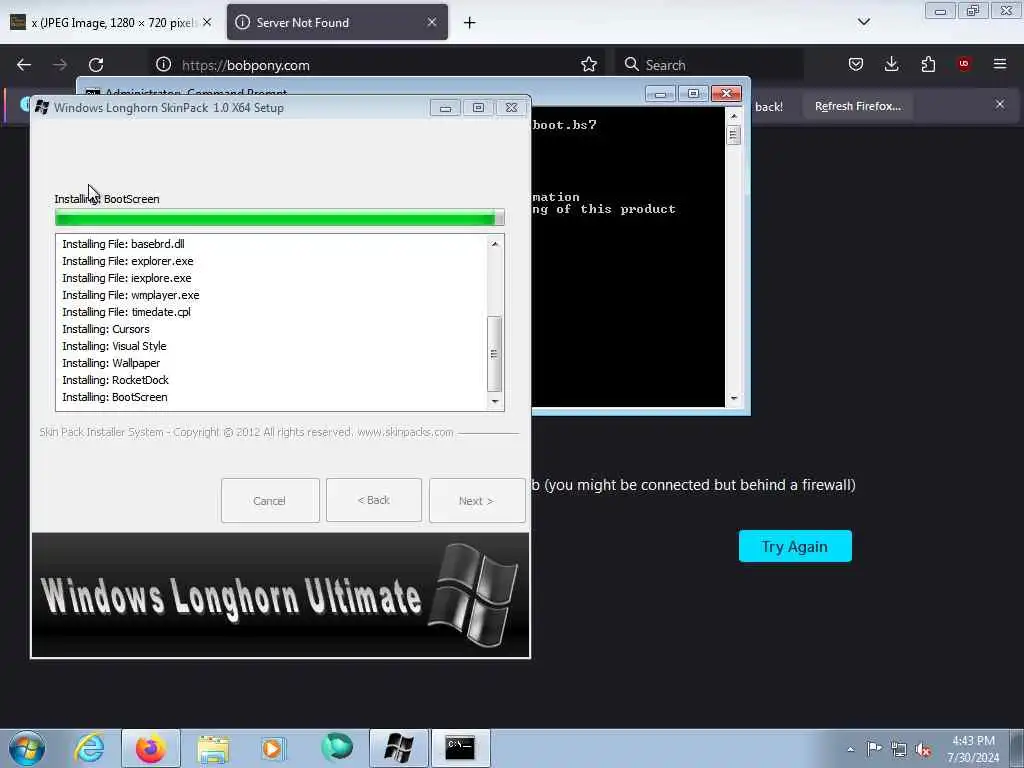The width and height of the screenshot is (1024, 768).
Task: Switch to Command Prompt taskbar button
Action: tap(460, 748)
